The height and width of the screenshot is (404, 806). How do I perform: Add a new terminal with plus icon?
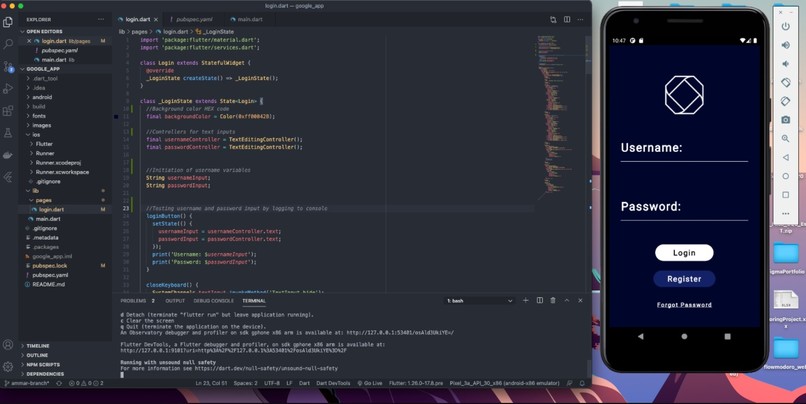coord(525,300)
